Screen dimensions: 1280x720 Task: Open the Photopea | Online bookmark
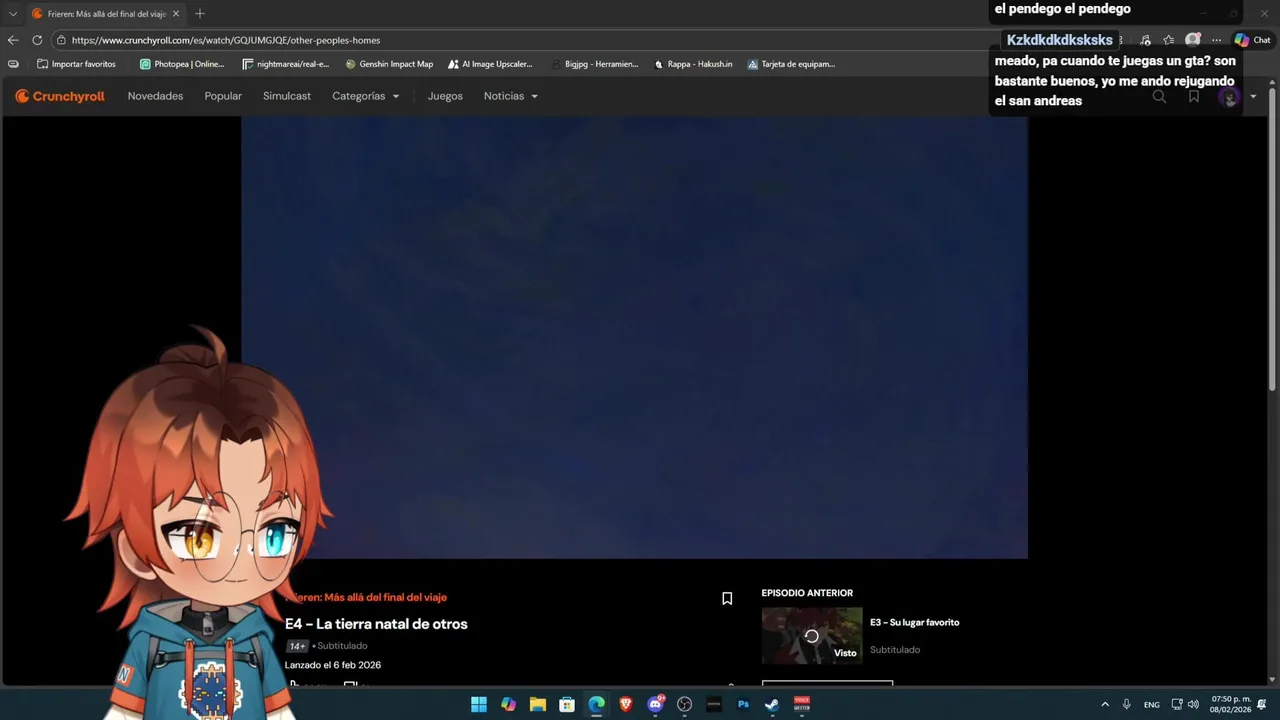coord(182,64)
